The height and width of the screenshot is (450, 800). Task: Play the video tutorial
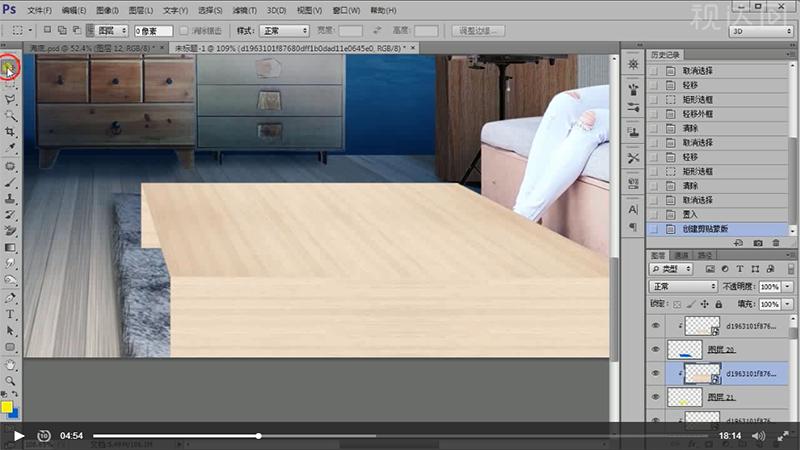click(19, 436)
